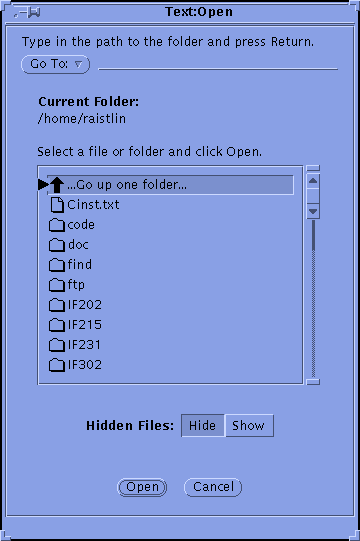Focus the folder path text field
Viewport: 360px width, 541px height.
click(x=218, y=64)
